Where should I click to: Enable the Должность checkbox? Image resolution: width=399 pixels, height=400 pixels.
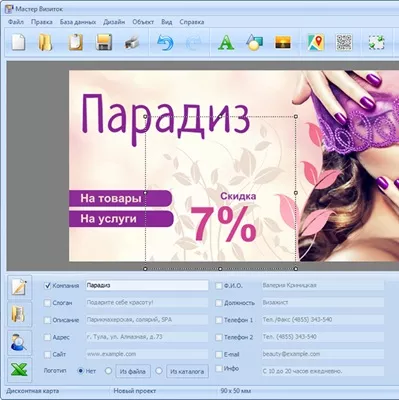pos(219,303)
